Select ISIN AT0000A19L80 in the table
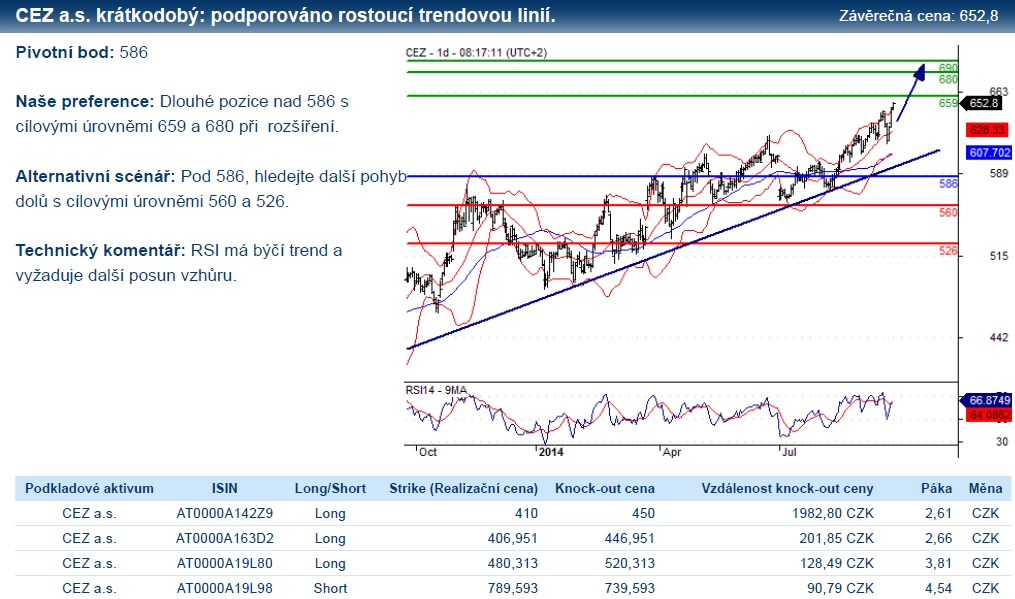 pos(225,563)
